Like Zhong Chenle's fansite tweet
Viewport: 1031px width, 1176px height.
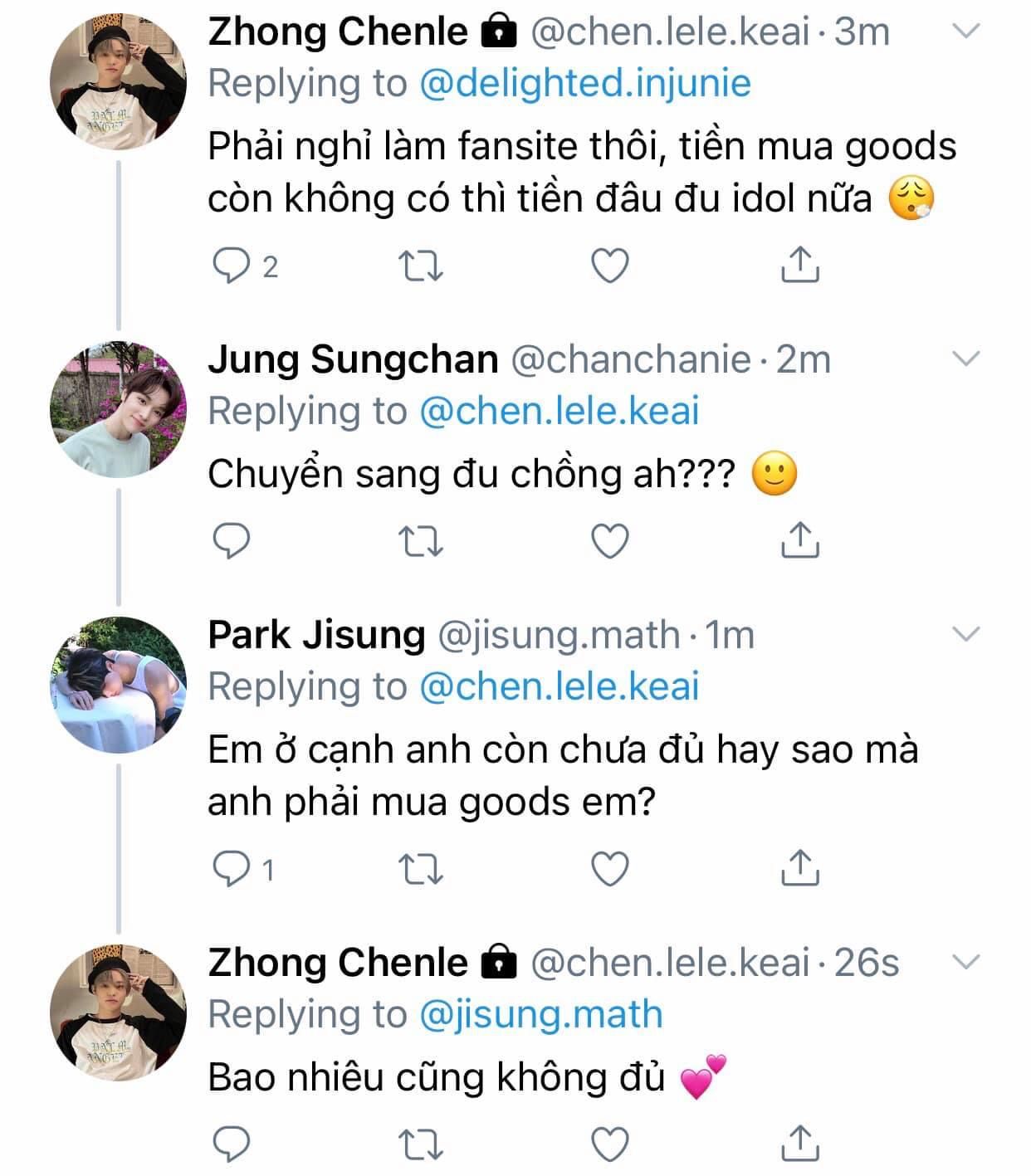tap(610, 266)
